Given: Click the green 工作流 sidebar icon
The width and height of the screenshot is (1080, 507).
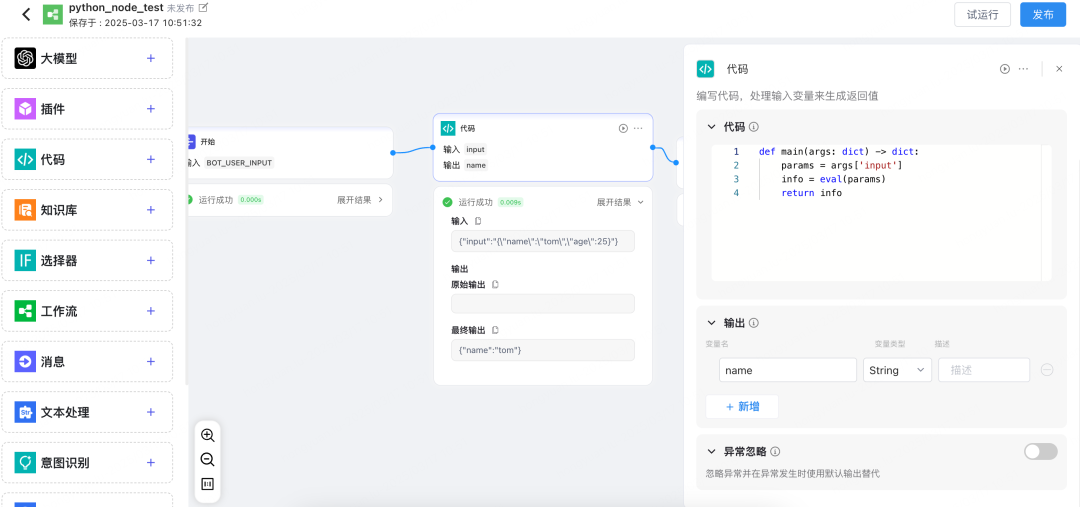Looking at the screenshot, I should coord(25,311).
